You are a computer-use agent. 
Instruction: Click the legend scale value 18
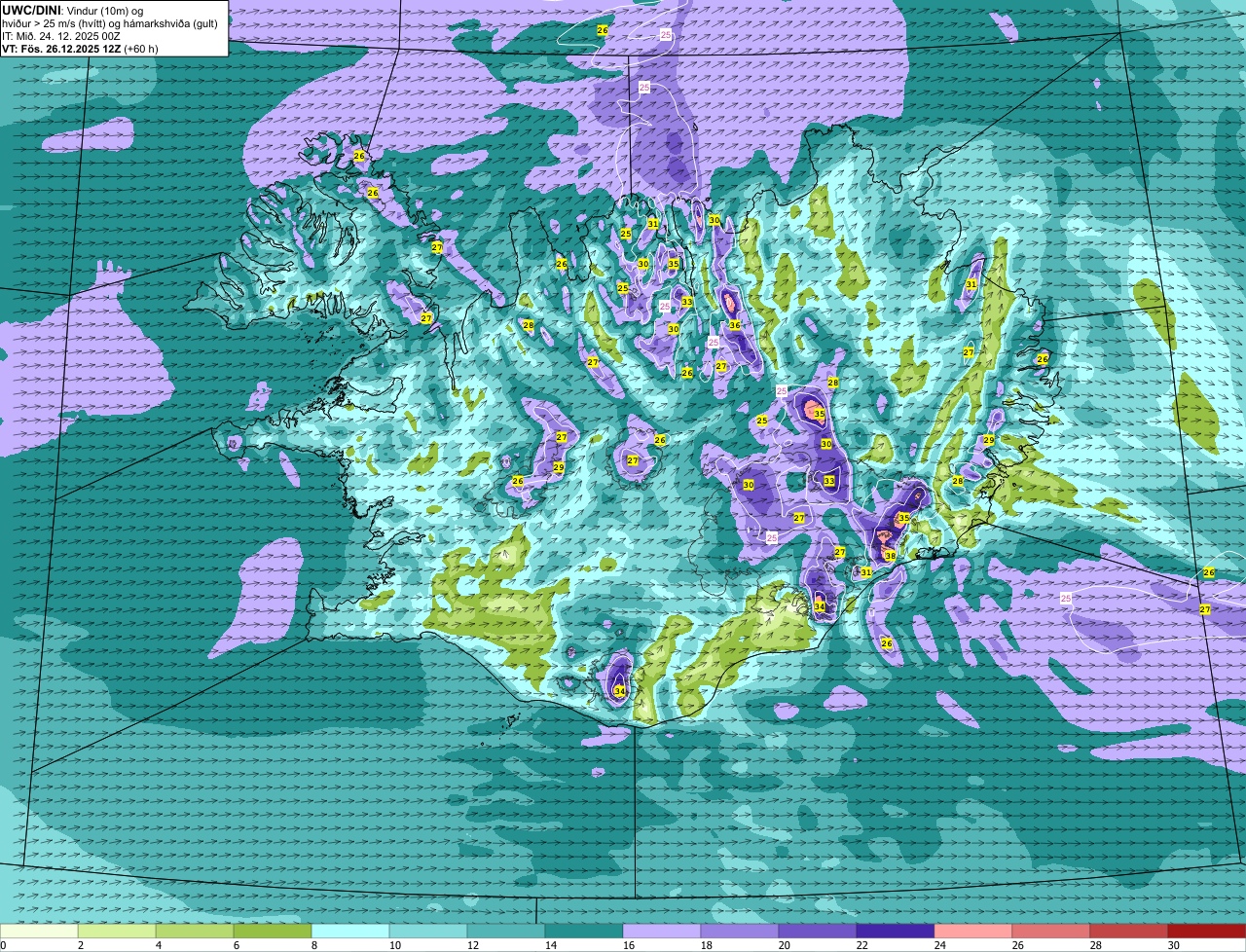click(707, 945)
